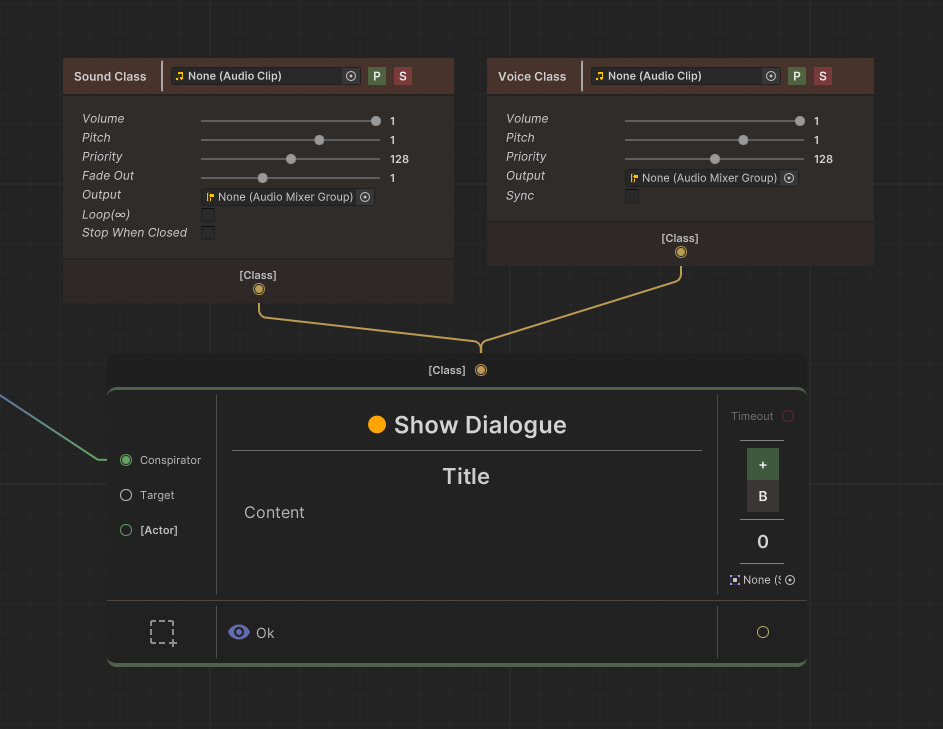Click the dashed add-selection icon in Show Dialogue
The width and height of the screenshot is (943, 729).
pos(163,633)
